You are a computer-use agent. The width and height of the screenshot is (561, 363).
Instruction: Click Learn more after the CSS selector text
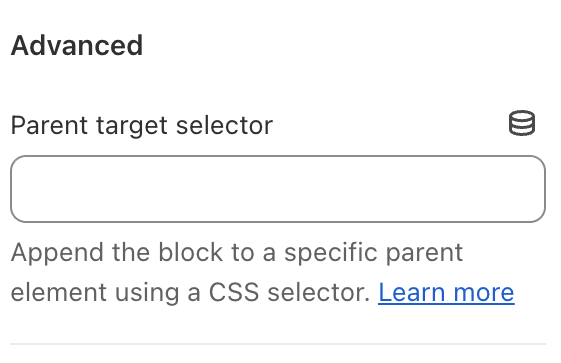[x=446, y=293]
